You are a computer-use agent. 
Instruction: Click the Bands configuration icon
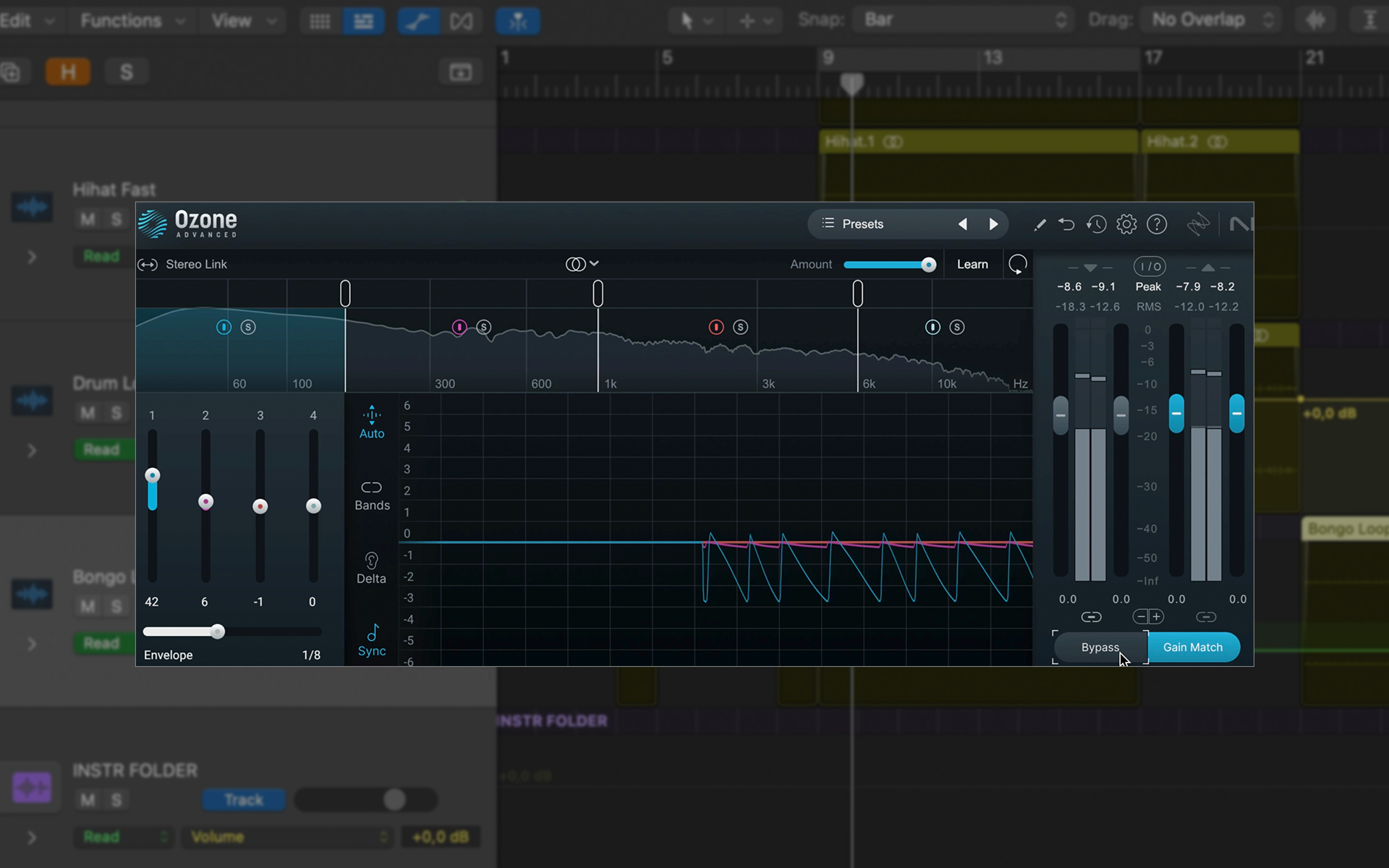point(372,489)
